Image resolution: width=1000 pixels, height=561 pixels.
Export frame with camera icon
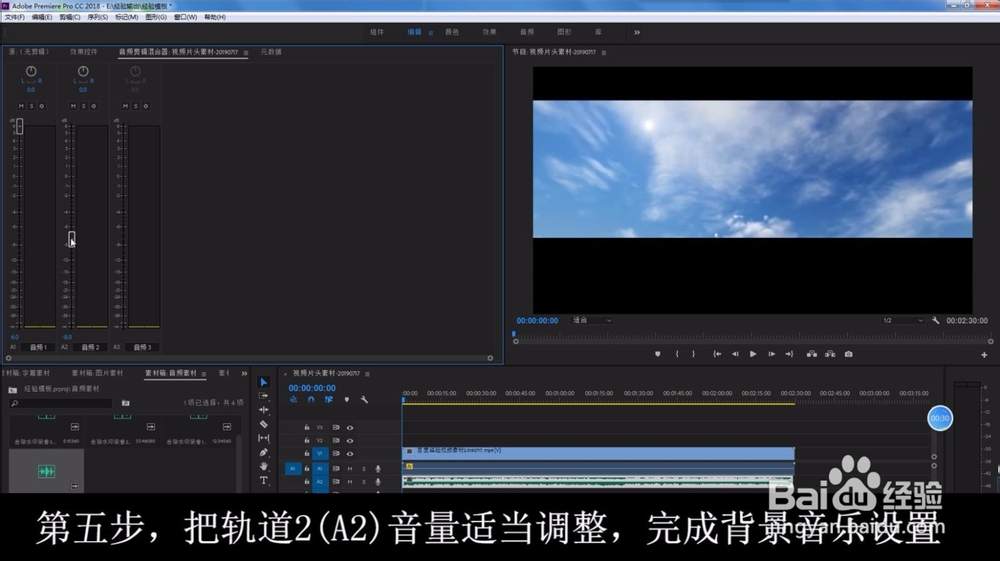click(848, 354)
